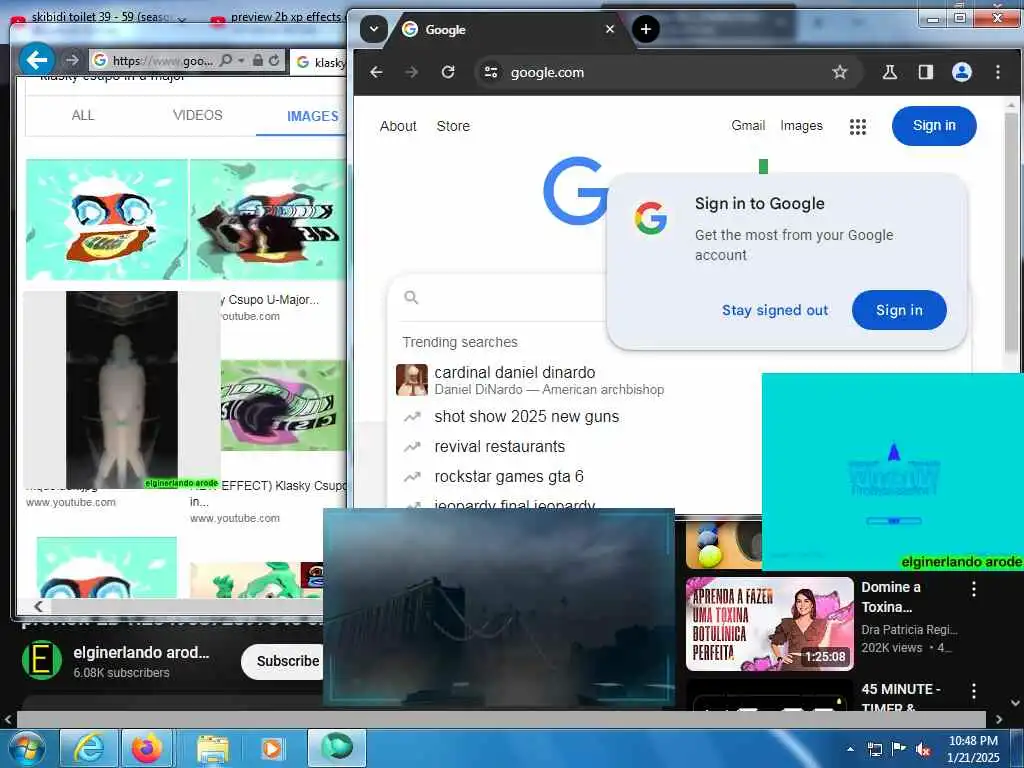Open the Store link
Screen dimensions: 1024x768
point(453,126)
